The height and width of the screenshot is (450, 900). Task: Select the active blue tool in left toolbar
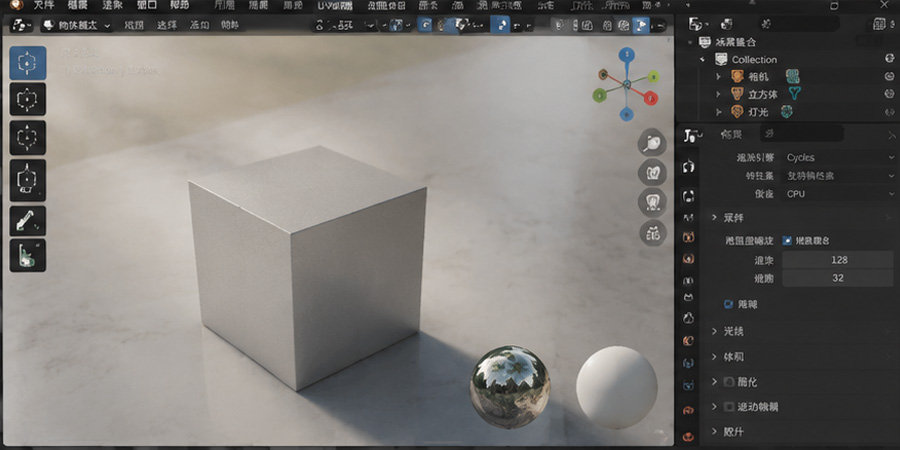[28, 63]
